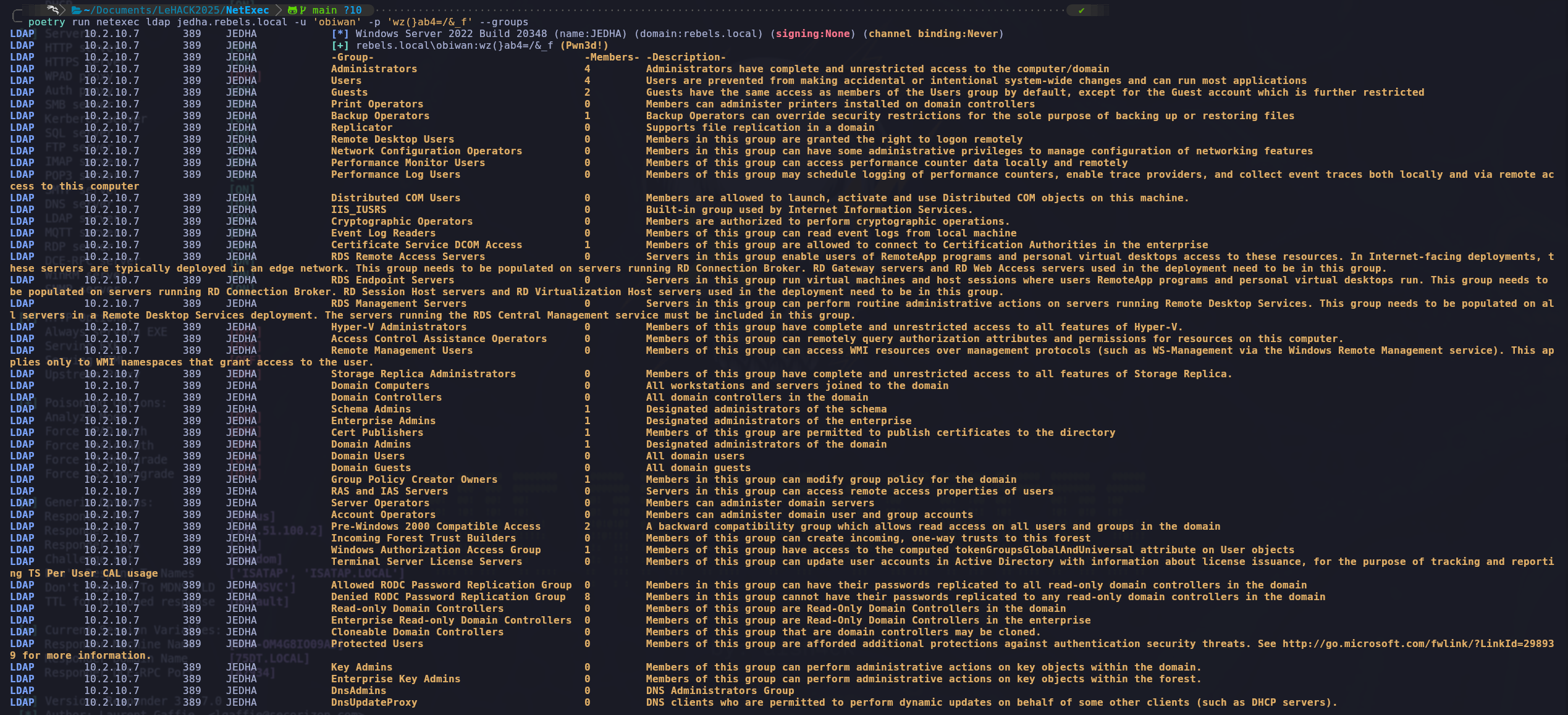Click the blue [+] success marker
Screen dimensions: 1568x715
click(340, 46)
